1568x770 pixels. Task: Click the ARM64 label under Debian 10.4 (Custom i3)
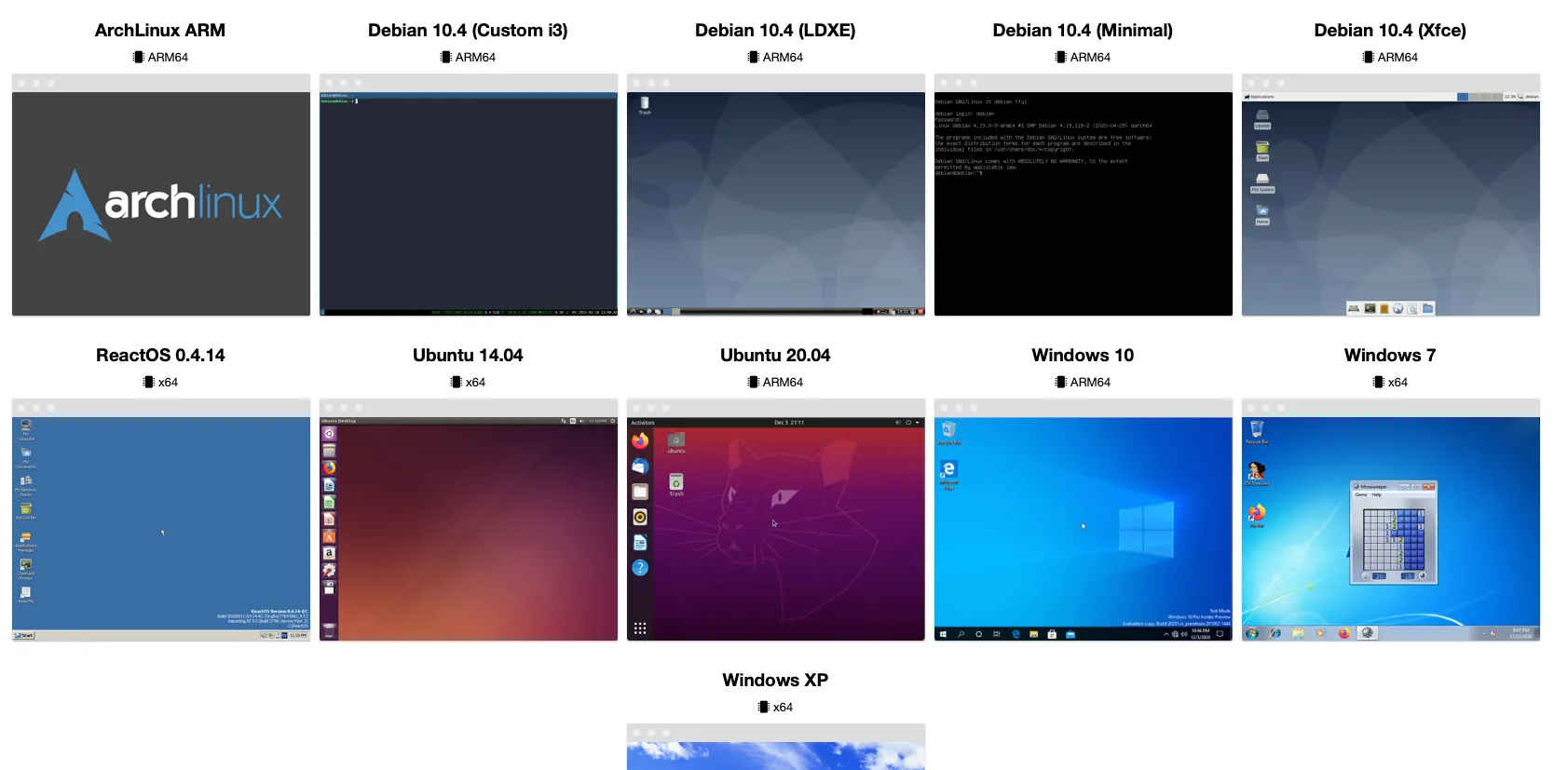point(475,57)
